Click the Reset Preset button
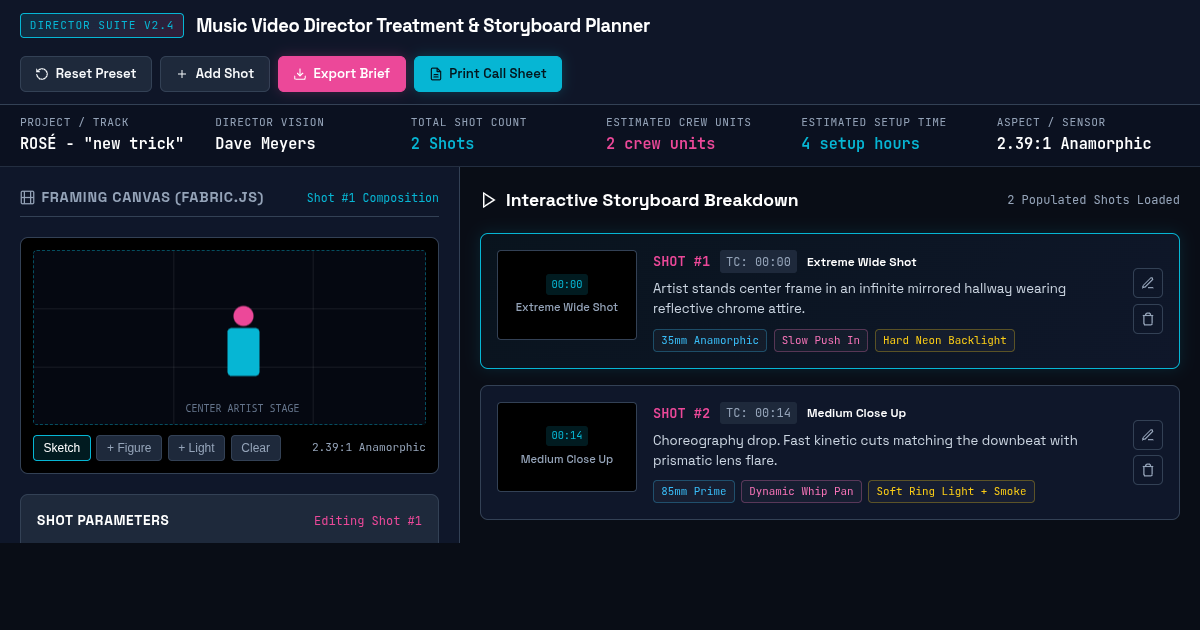The image size is (1200, 630). (86, 74)
